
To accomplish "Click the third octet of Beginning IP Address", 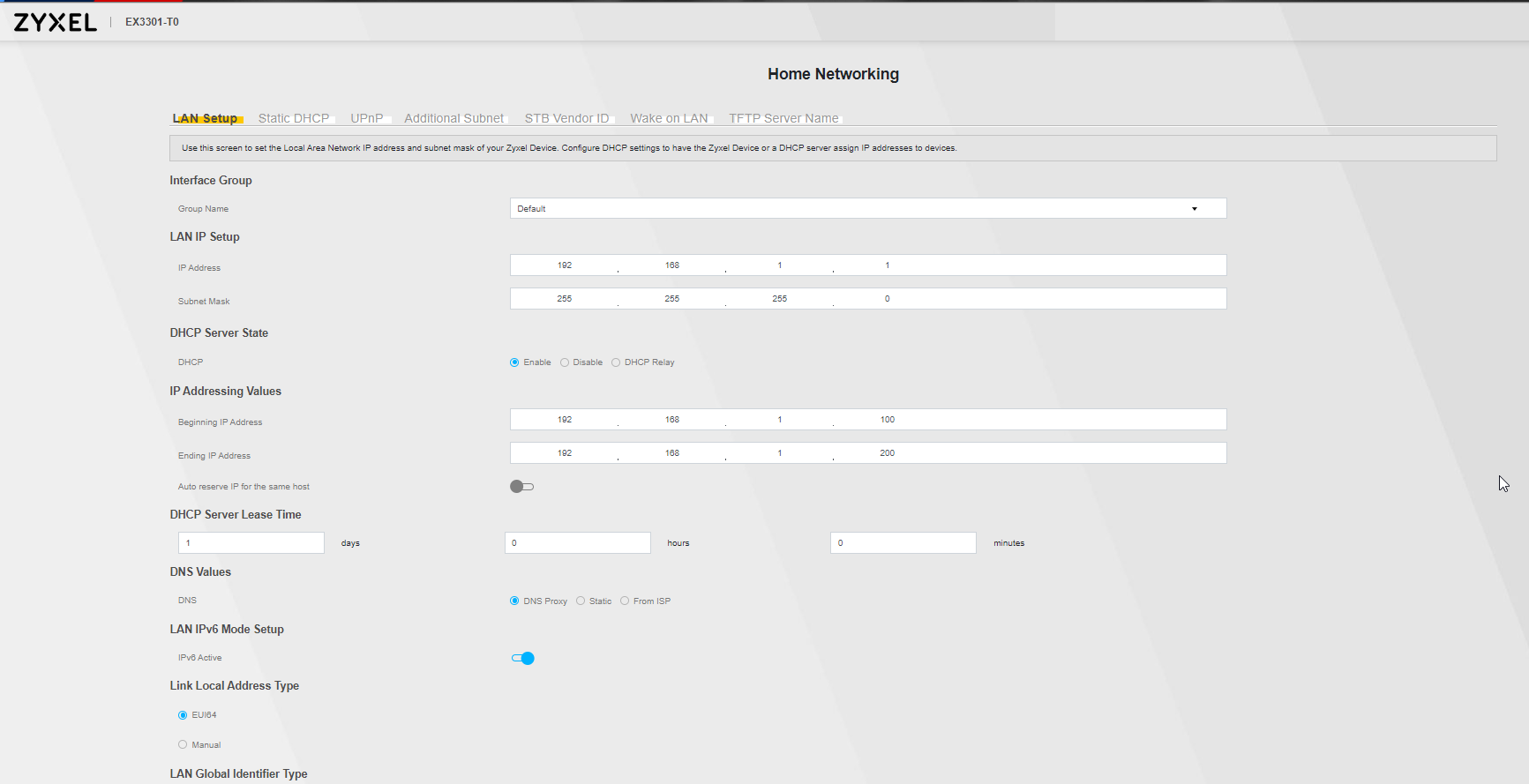I will (x=780, y=420).
